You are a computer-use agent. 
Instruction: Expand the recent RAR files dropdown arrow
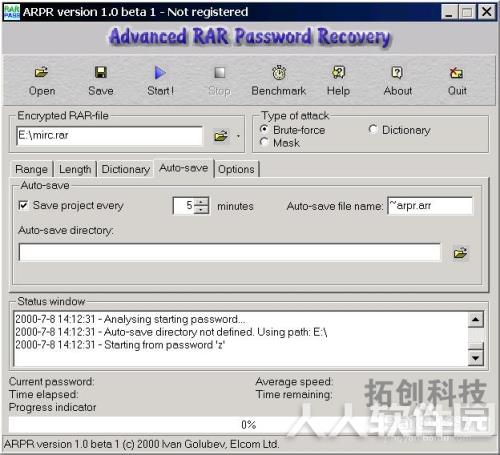click(x=238, y=136)
